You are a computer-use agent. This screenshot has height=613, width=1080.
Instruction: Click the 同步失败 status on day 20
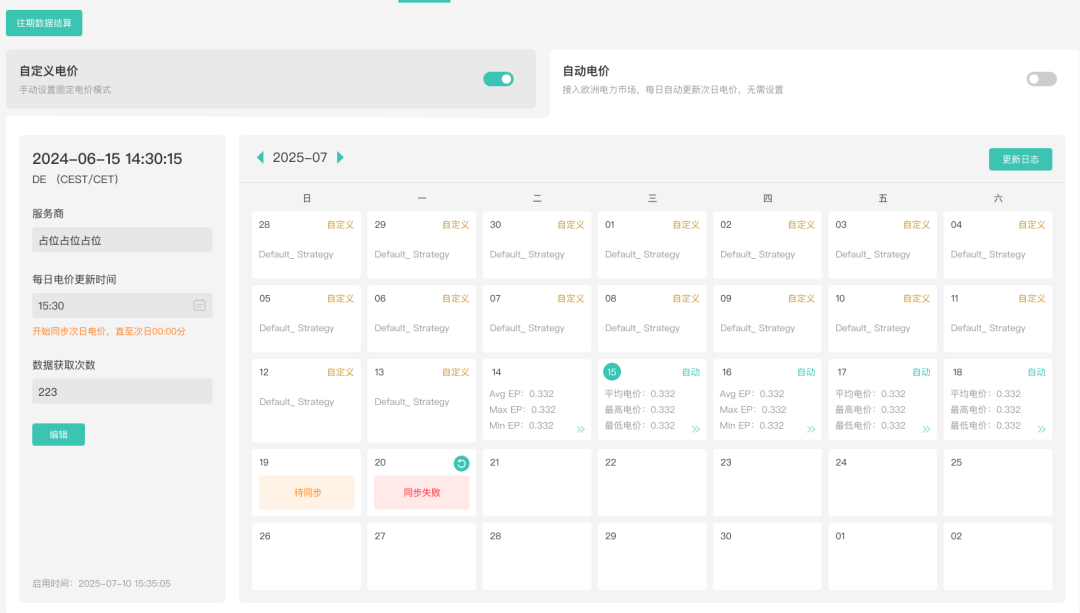421,492
